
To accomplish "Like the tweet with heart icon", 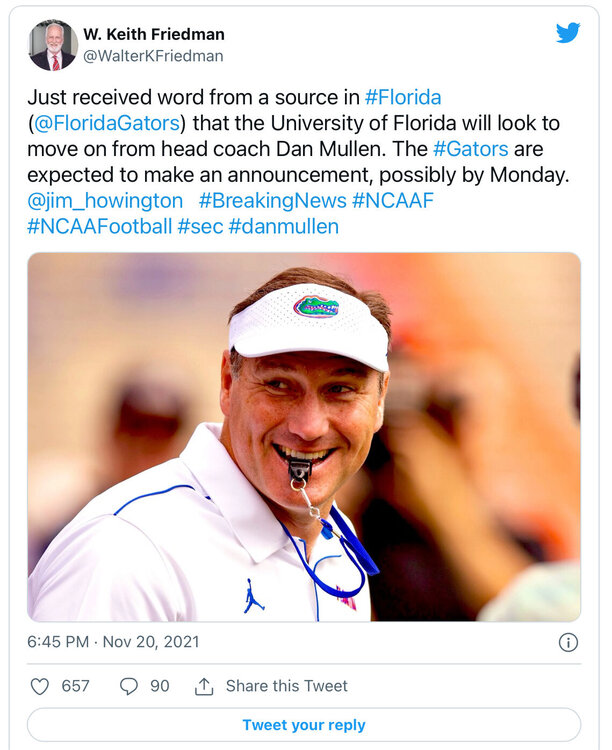I will point(40,686).
